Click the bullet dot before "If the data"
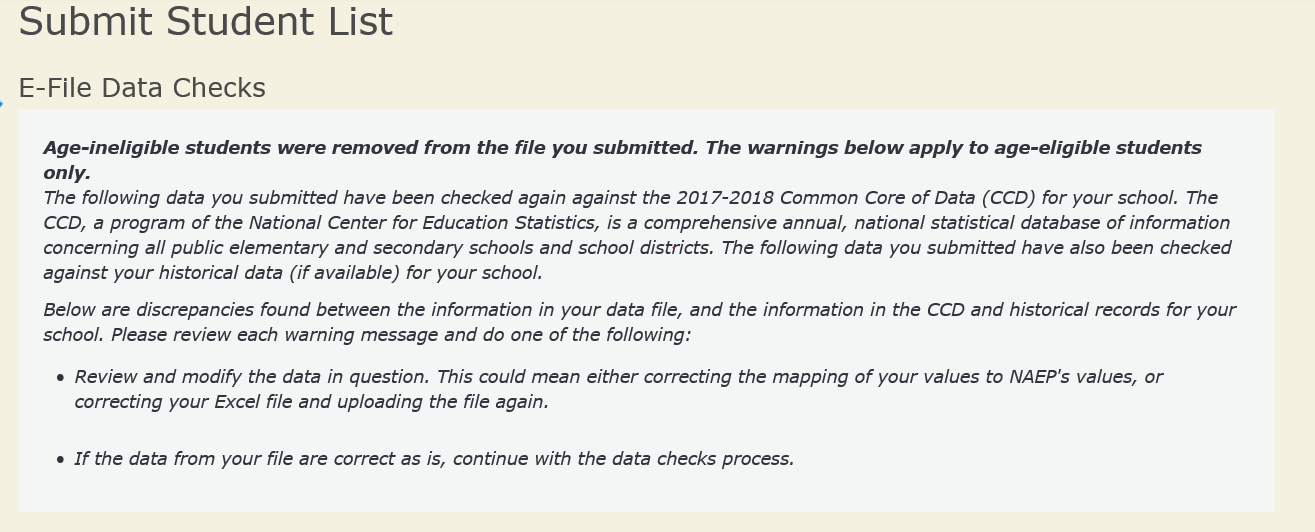This screenshot has width=1315, height=532. 61,460
